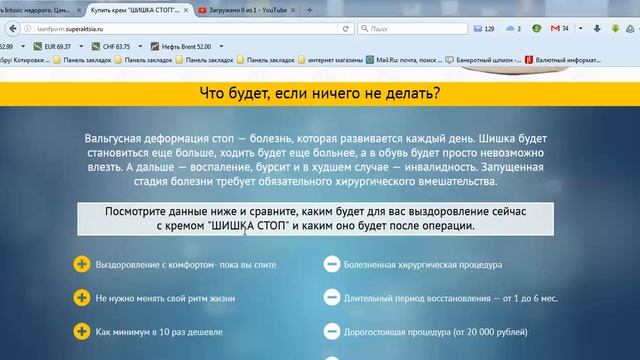Click the CHF 63.75 currency icon
Screen dimensions: 640x360
coord(96,47)
